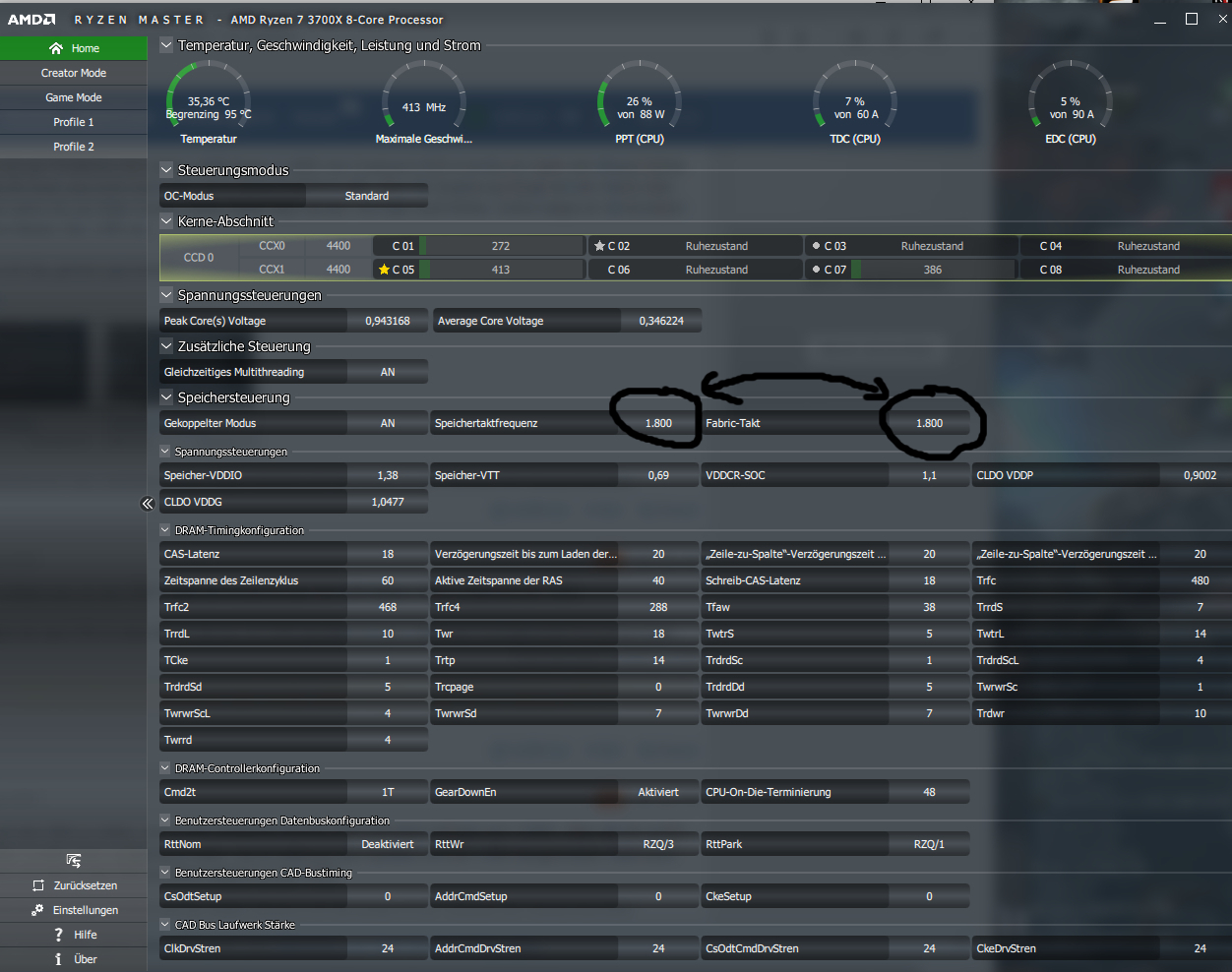The width and height of the screenshot is (1232, 972).
Task: Collapse top-level Spannungssteuerungen section
Action: coord(166,295)
